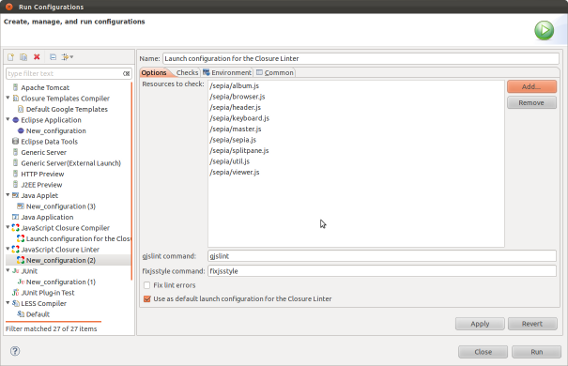
Task: Click the Close button
Action: click(x=483, y=352)
